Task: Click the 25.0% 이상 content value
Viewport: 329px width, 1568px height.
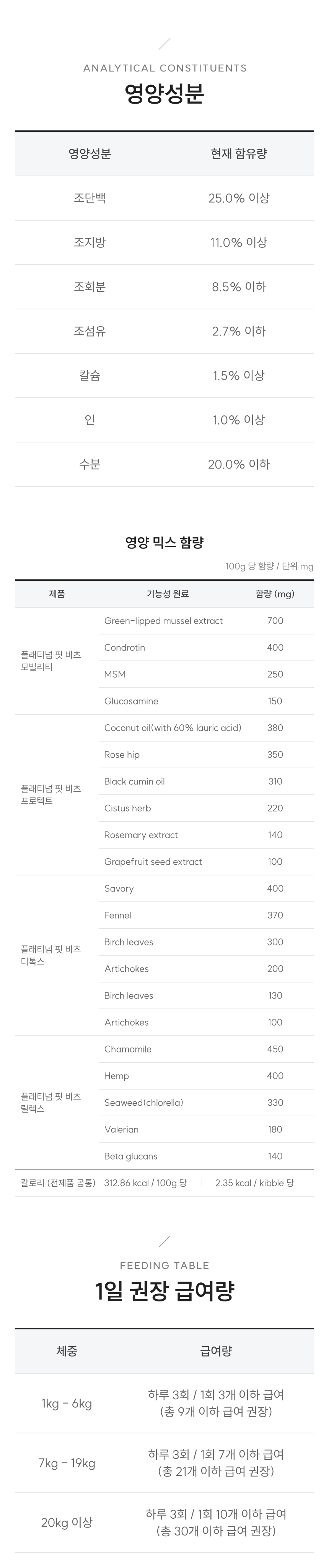Action: point(238,198)
